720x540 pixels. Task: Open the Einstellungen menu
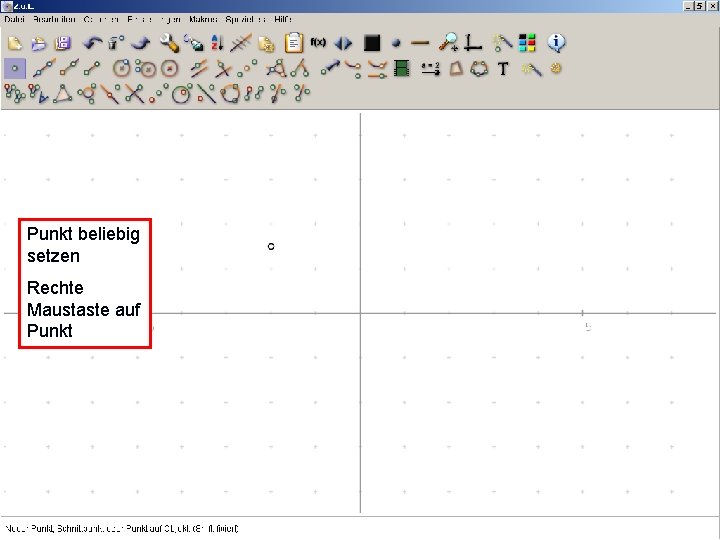[154, 19]
